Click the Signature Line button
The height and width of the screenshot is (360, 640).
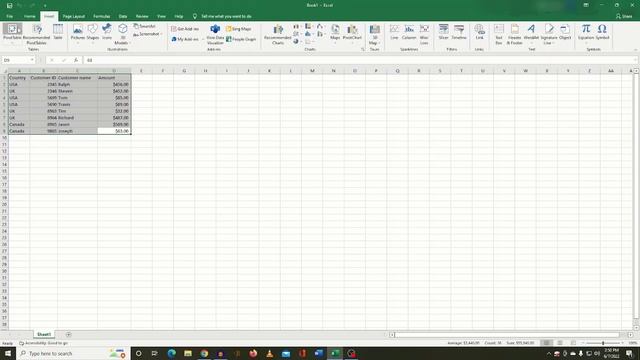pyautogui.click(x=549, y=34)
